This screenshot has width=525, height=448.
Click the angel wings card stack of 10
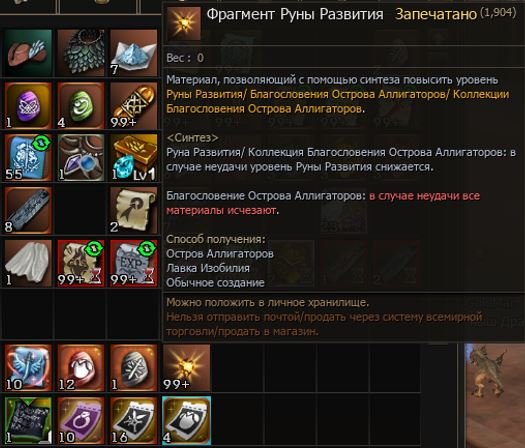pyautogui.click(x=28, y=368)
